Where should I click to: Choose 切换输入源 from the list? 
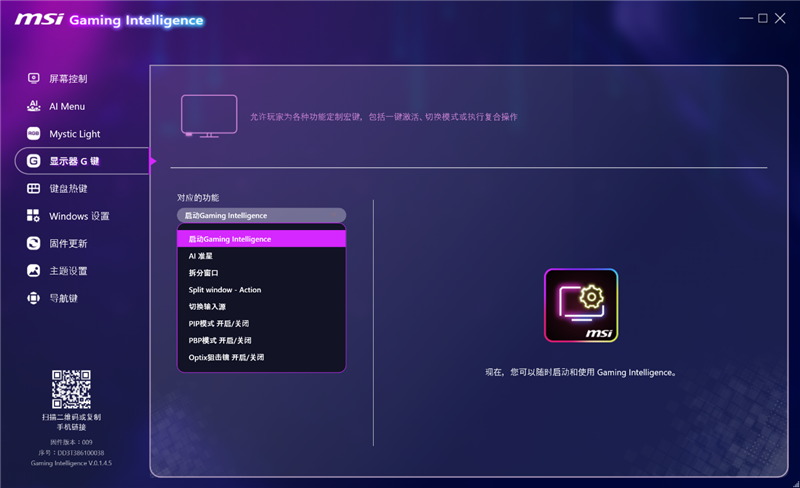click(x=261, y=306)
